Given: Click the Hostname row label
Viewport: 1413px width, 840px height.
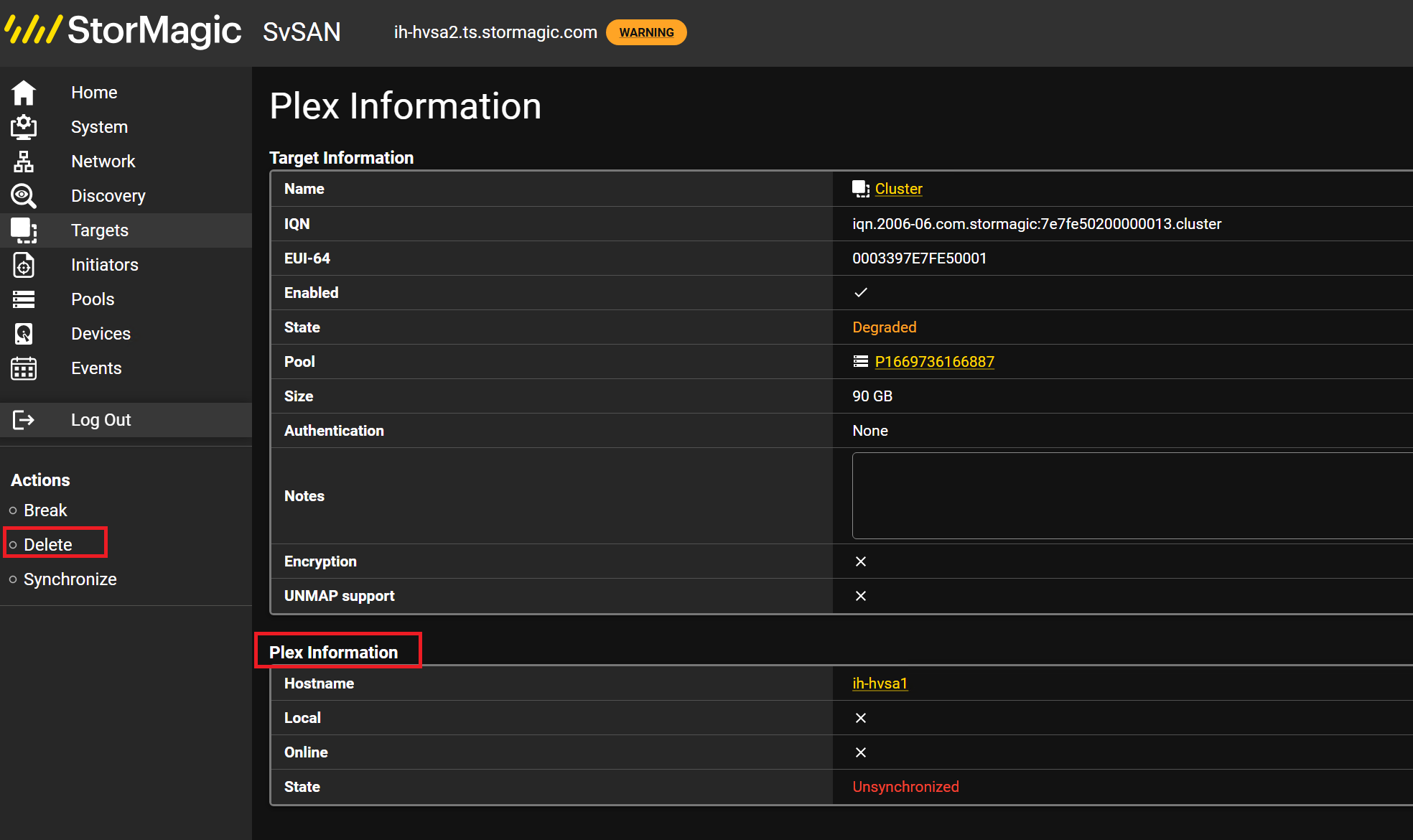Looking at the screenshot, I should coord(319,683).
